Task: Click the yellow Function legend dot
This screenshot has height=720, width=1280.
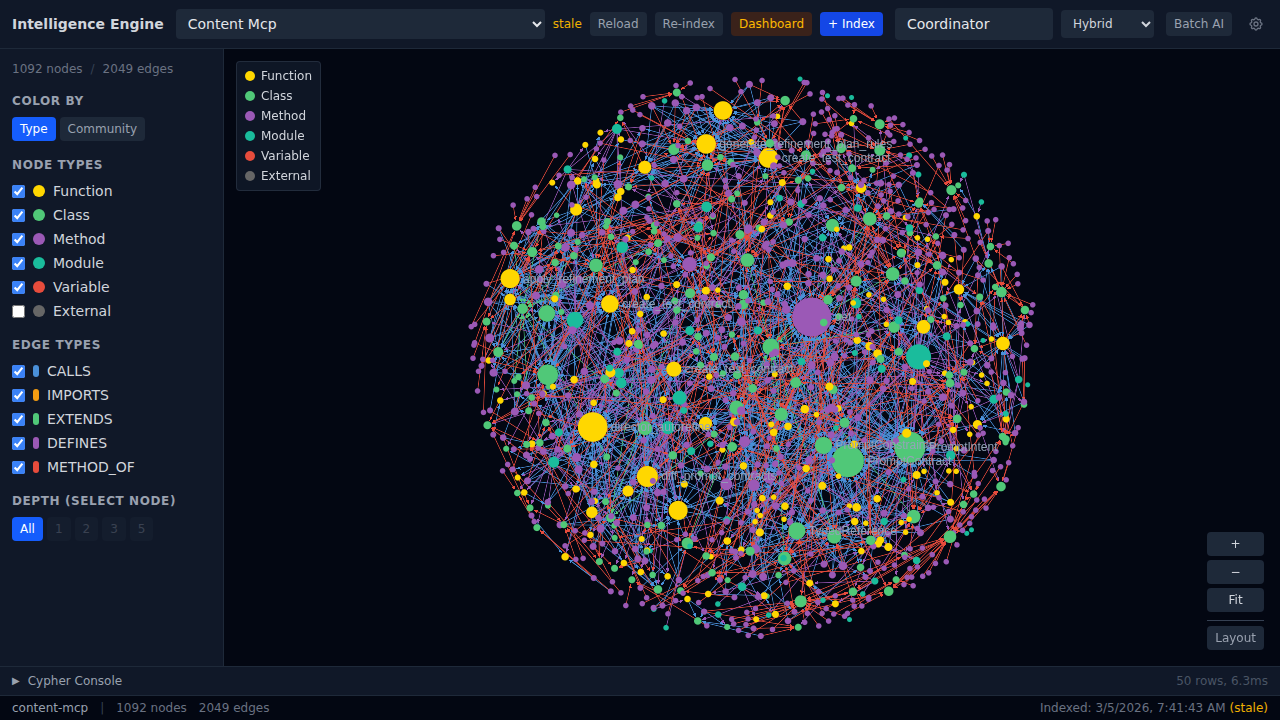Action: (250, 76)
